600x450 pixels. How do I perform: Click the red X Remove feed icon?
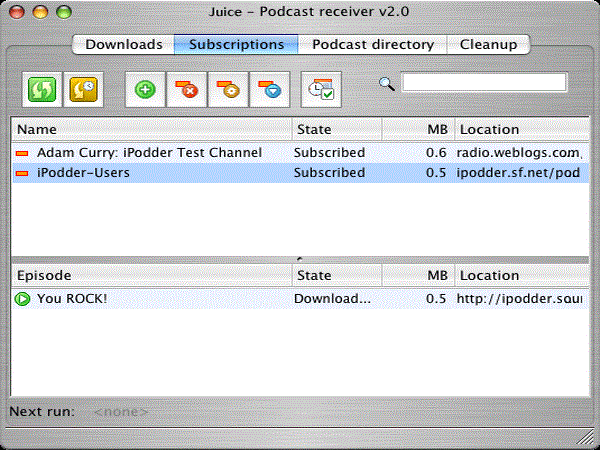(x=187, y=89)
